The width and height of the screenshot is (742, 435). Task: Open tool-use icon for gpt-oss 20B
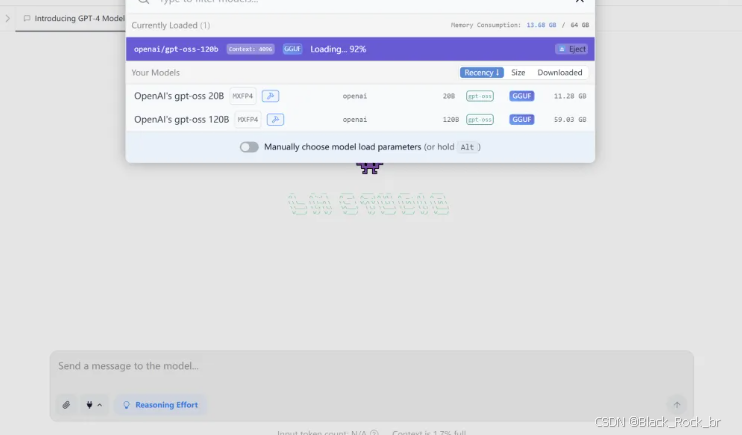[x=270, y=96]
